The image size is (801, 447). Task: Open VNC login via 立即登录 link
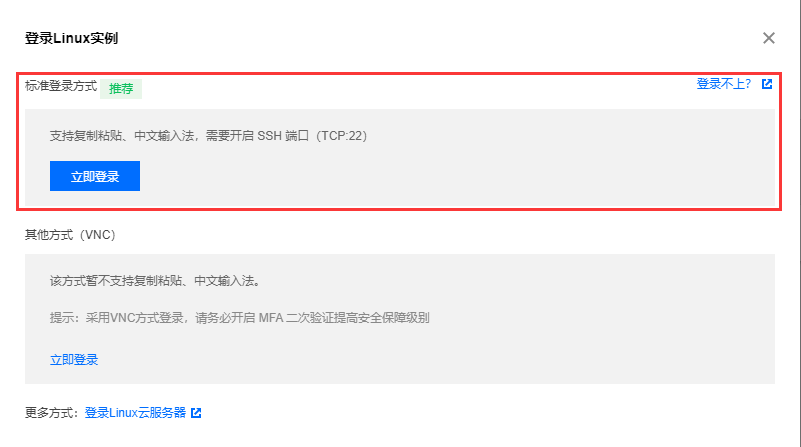(74, 360)
